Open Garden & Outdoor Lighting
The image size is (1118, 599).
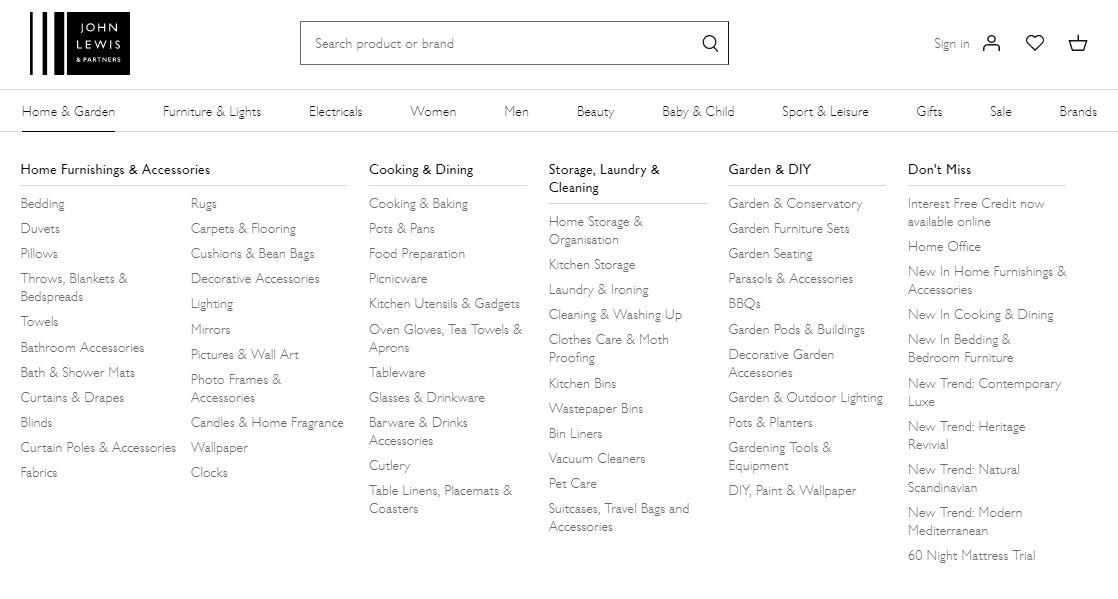[805, 398]
